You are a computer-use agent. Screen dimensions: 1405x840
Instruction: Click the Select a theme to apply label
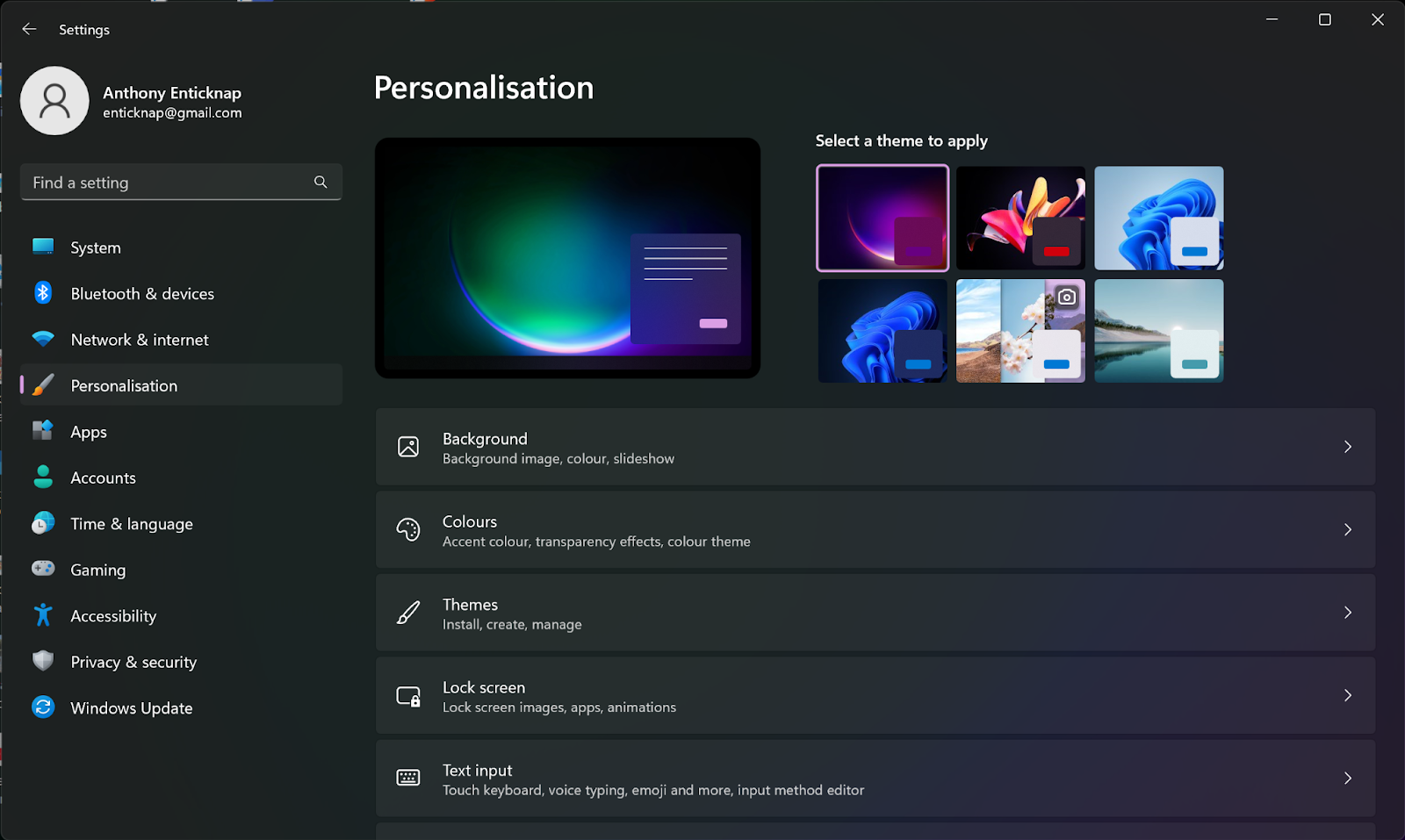[x=901, y=141]
